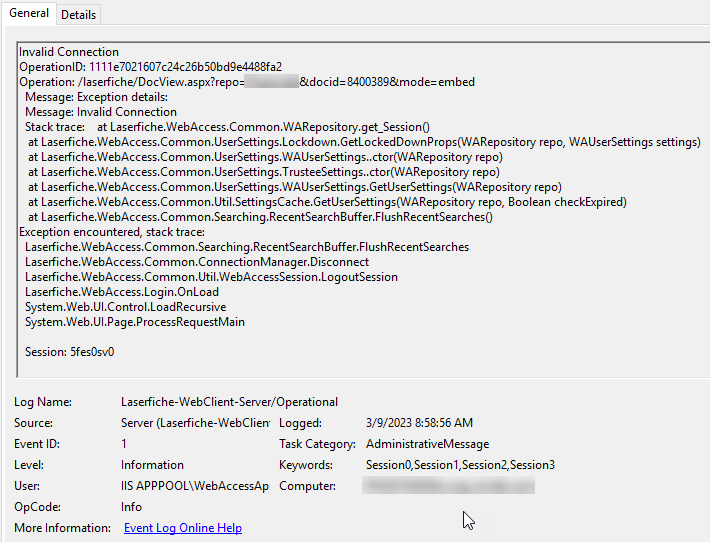The height and width of the screenshot is (542, 710).
Task: Click the Log Name value Laserfiche-WebClient-Server/Operational
Action: [x=229, y=402]
